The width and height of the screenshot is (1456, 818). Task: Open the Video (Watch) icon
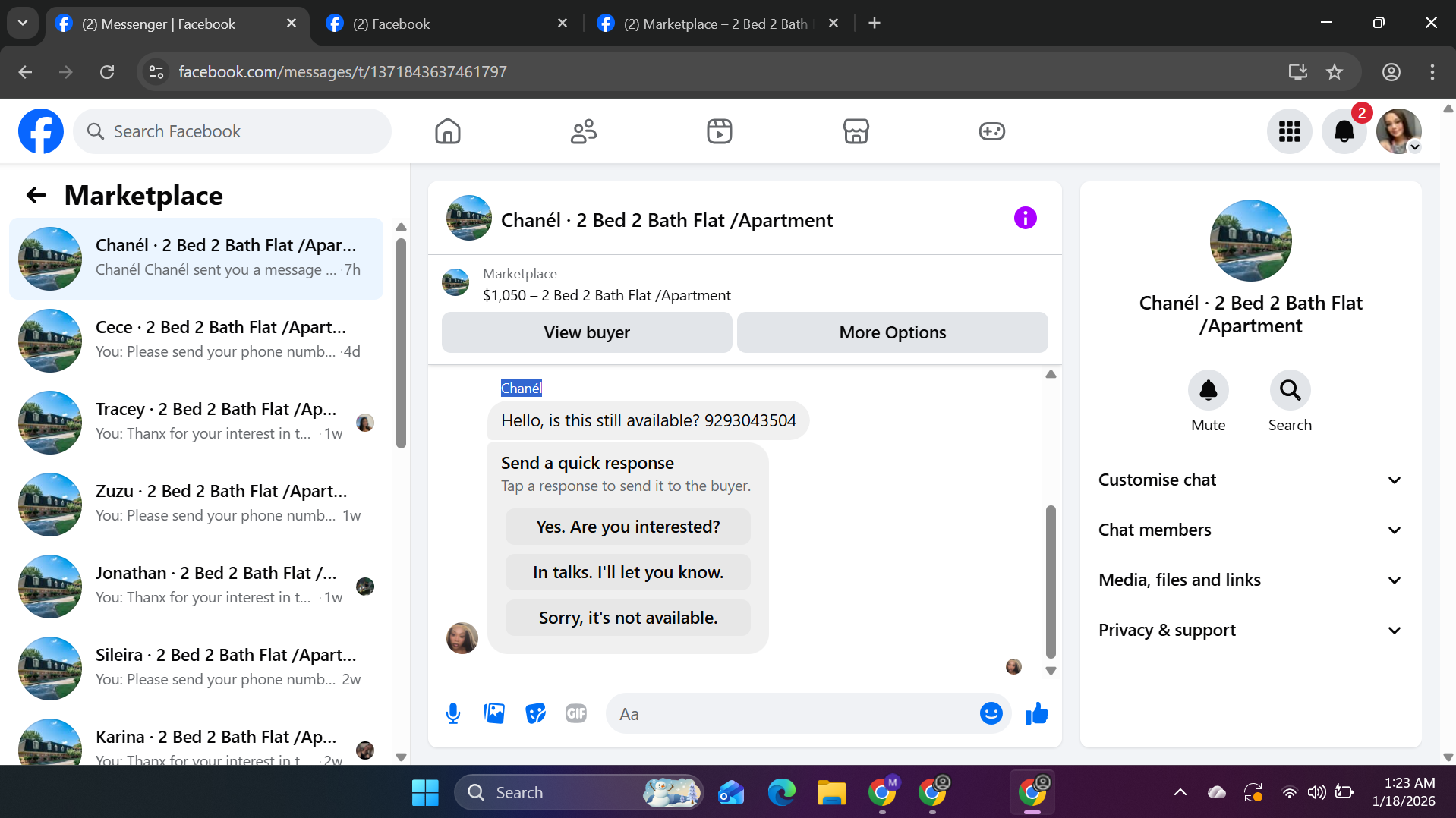click(720, 131)
